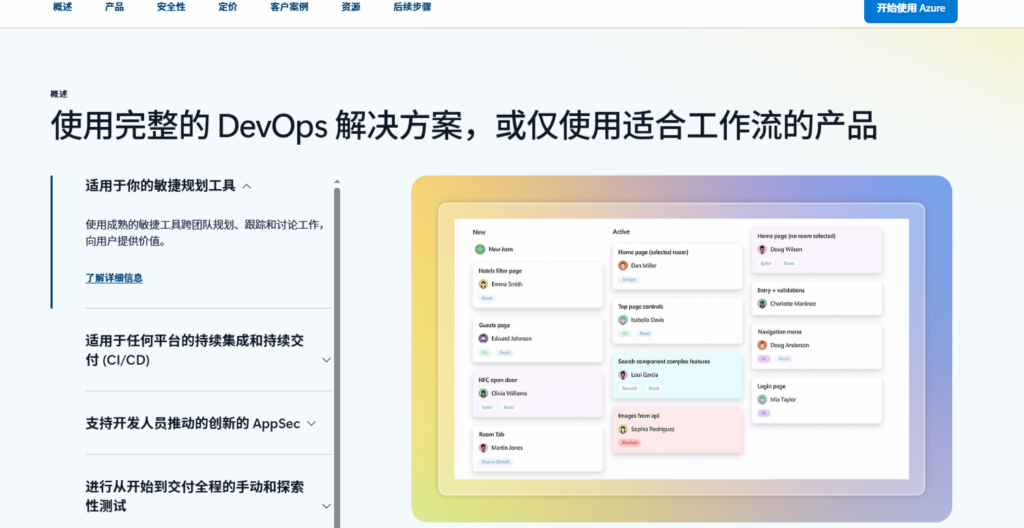Viewport: 1024px width, 528px height.
Task: Jump to the 后续步骤 tab
Action: [x=412, y=7]
